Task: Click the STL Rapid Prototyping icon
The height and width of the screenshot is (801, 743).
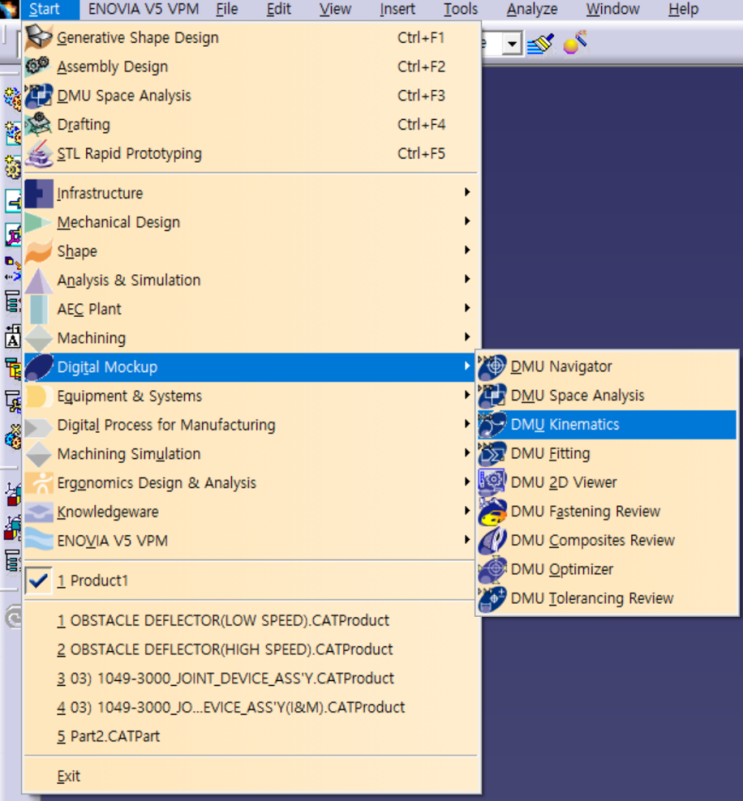Action: point(38,153)
